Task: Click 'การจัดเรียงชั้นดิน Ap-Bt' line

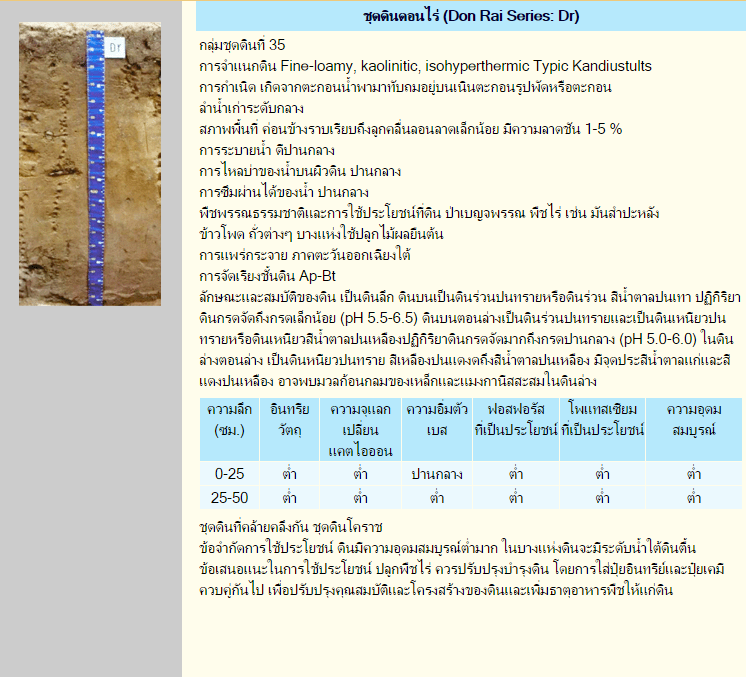Action: [x=268, y=276]
